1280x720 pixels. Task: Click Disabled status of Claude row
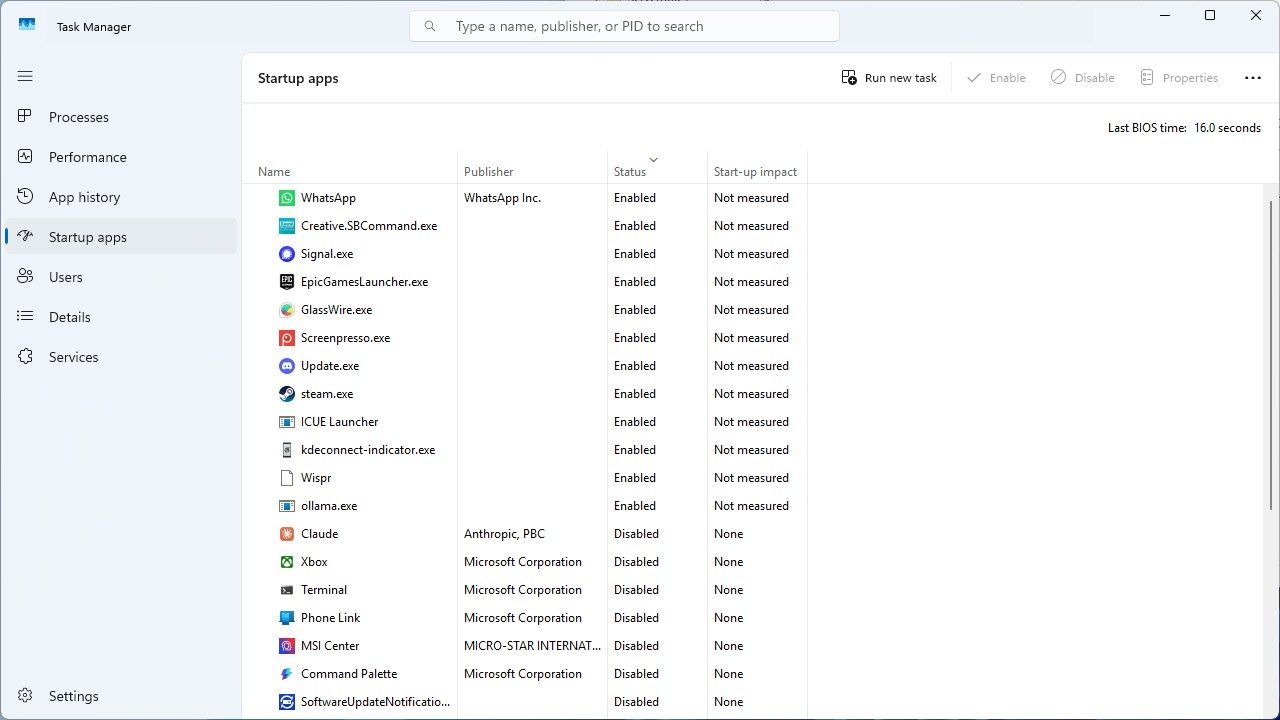click(636, 534)
